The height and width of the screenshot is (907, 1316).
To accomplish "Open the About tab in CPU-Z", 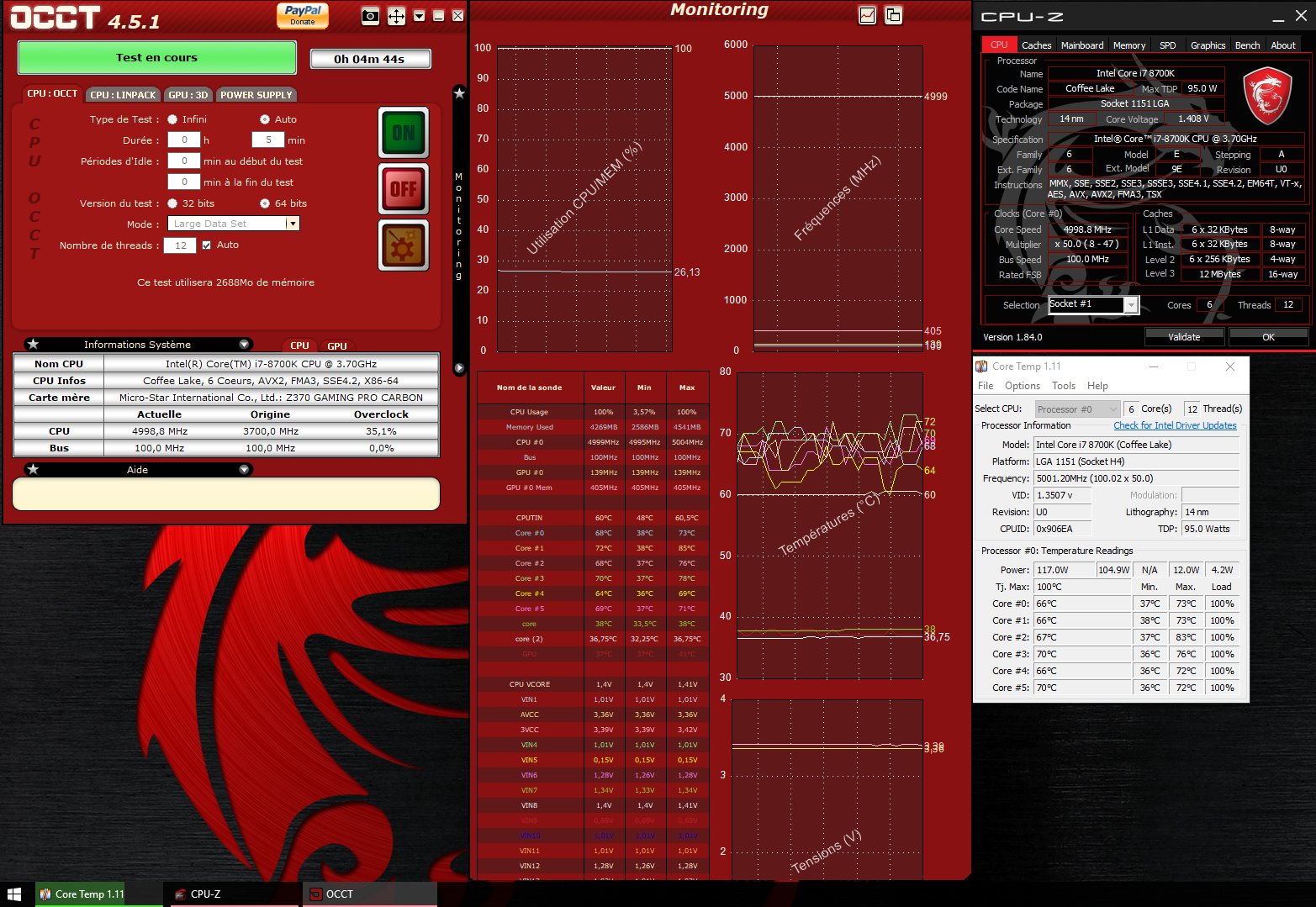I will pyautogui.click(x=1283, y=45).
